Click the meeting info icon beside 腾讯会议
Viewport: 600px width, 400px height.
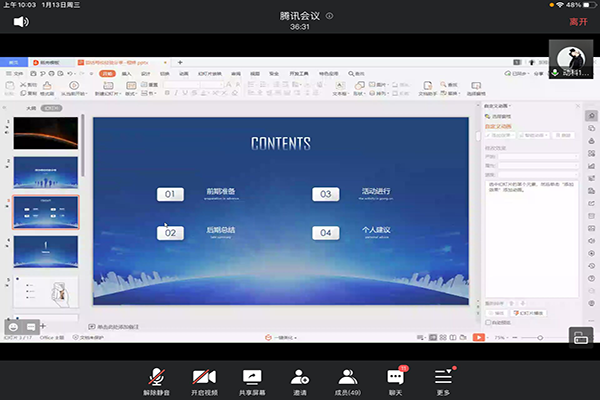[x=331, y=17]
